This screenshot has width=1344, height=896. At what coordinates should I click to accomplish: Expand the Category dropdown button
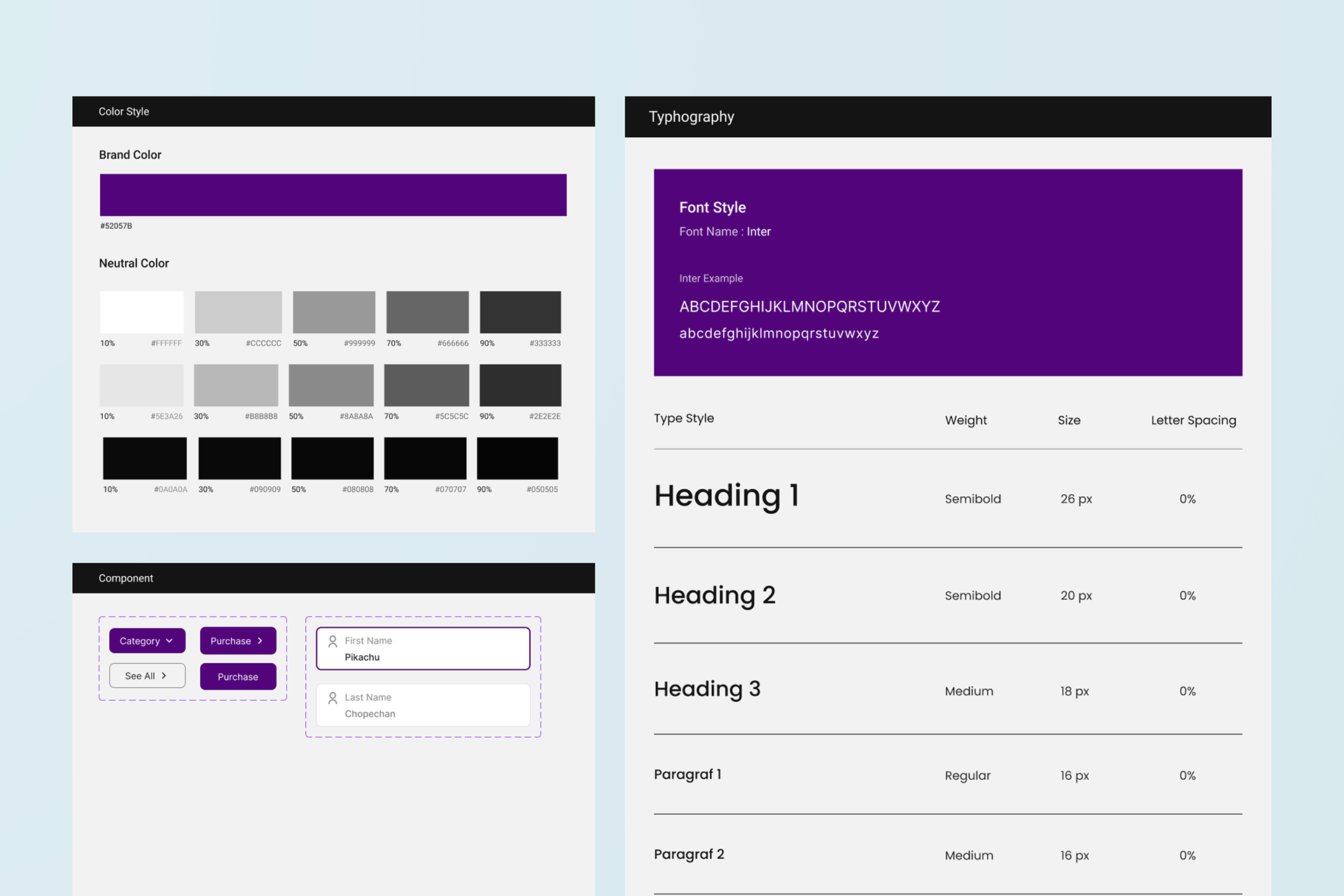pos(147,641)
